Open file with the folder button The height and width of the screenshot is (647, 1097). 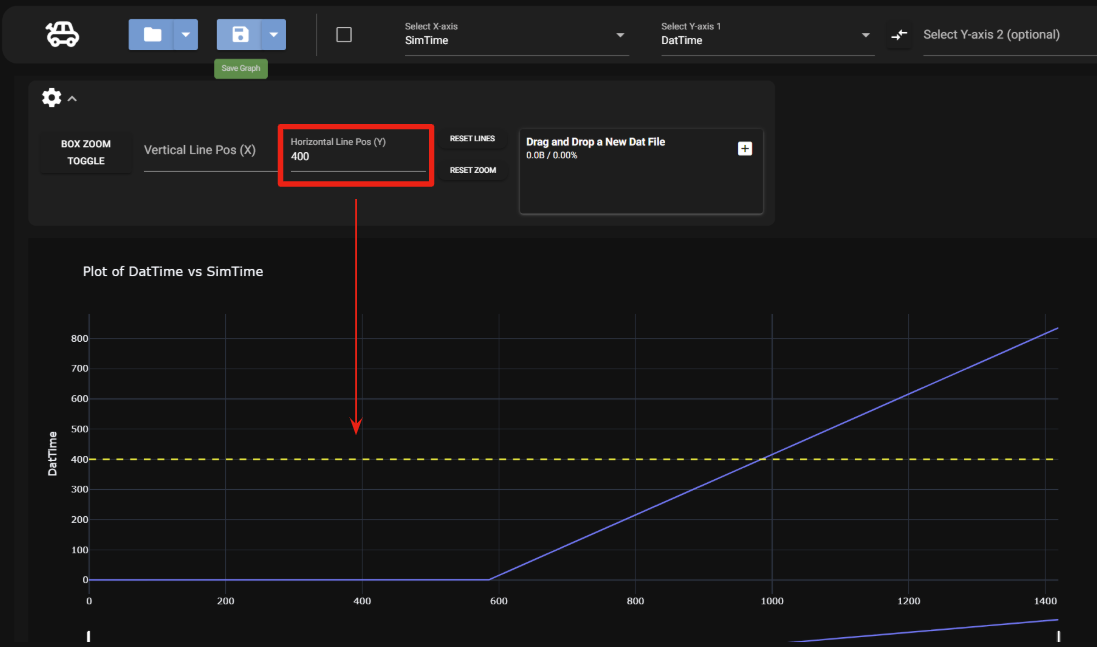pyautogui.click(x=152, y=35)
